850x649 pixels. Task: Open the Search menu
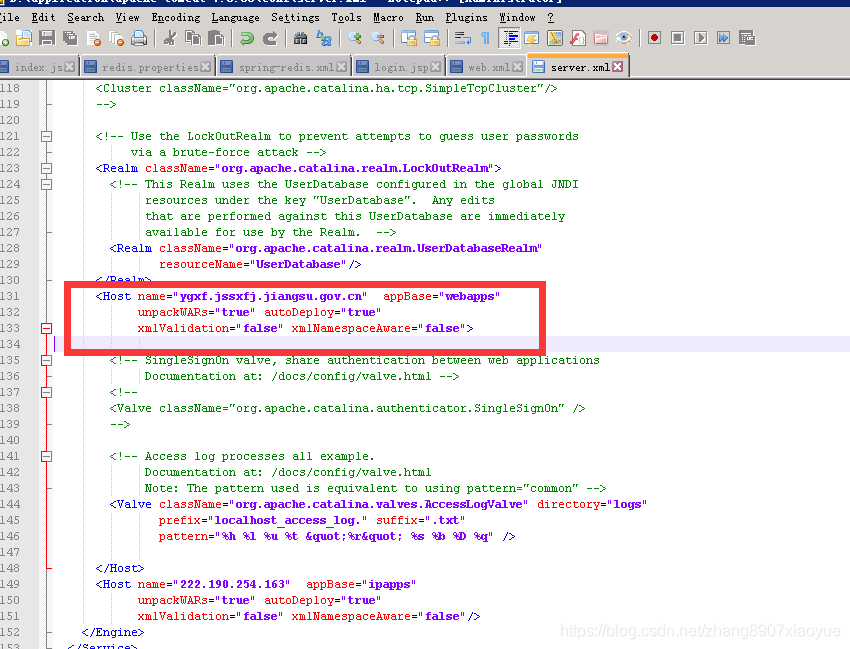click(86, 17)
